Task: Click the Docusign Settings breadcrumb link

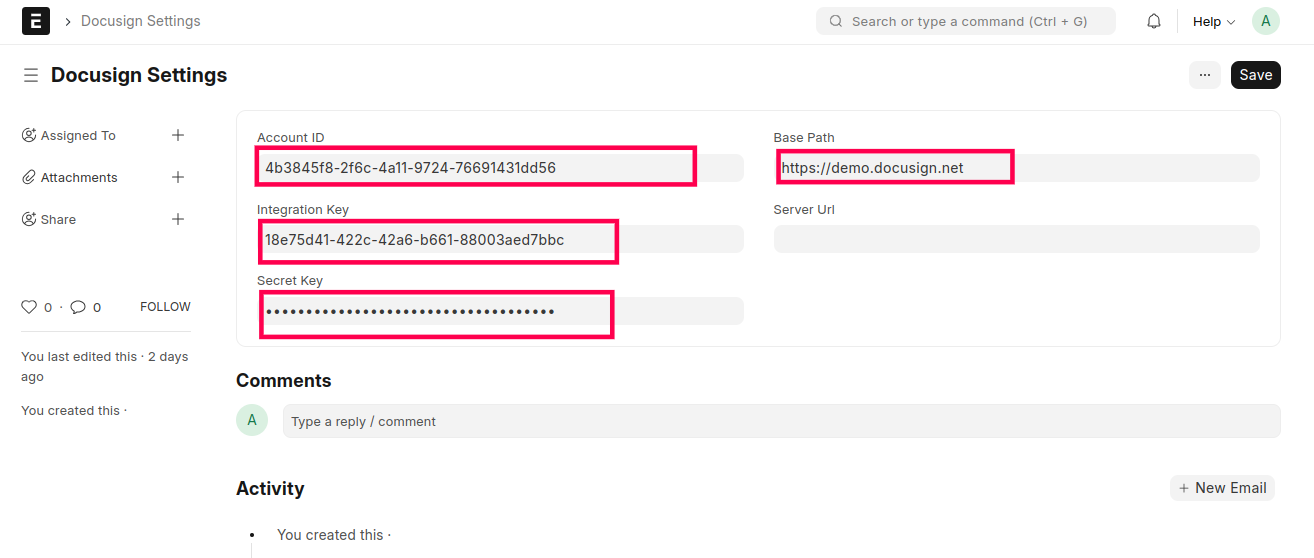Action: coord(141,21)
